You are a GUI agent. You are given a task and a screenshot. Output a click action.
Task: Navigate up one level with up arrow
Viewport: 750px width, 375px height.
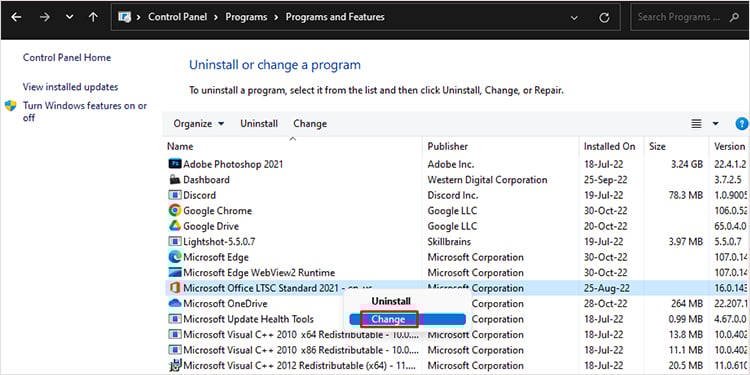point(93,17)
